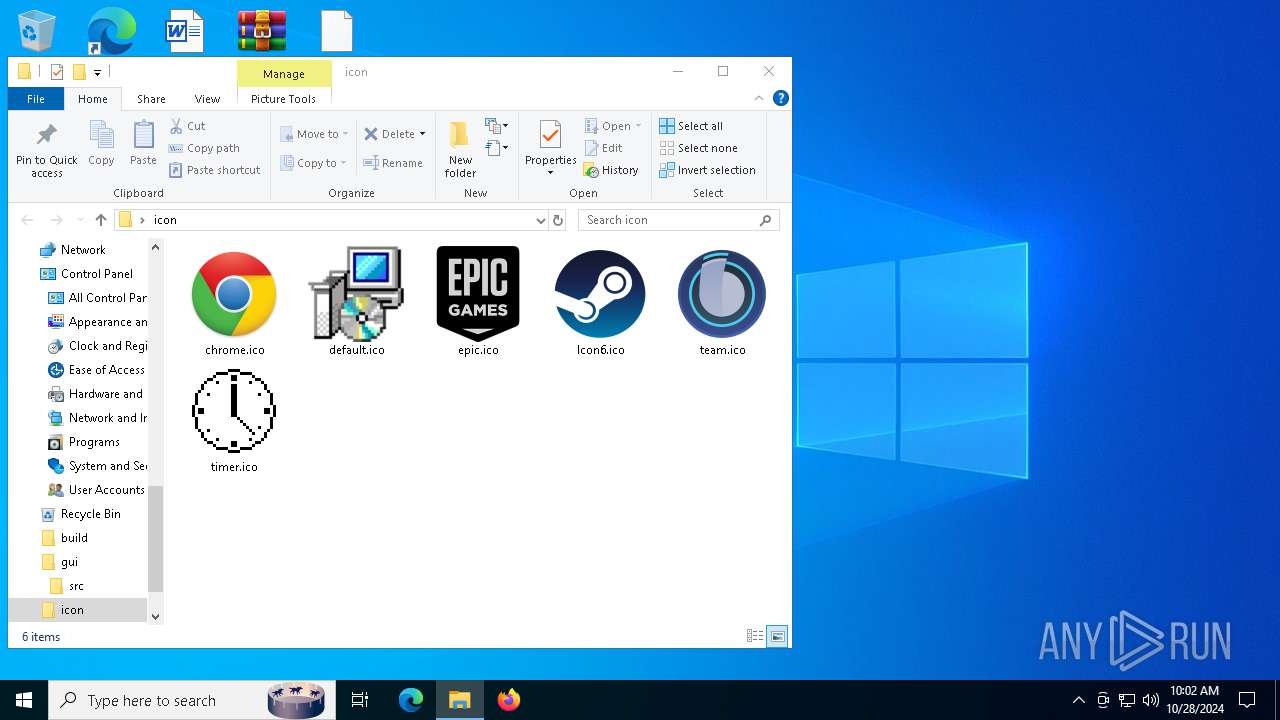This screenshot has height=720, width=1280.
Task: Open Programs in navigation pane
Action: 84,442
